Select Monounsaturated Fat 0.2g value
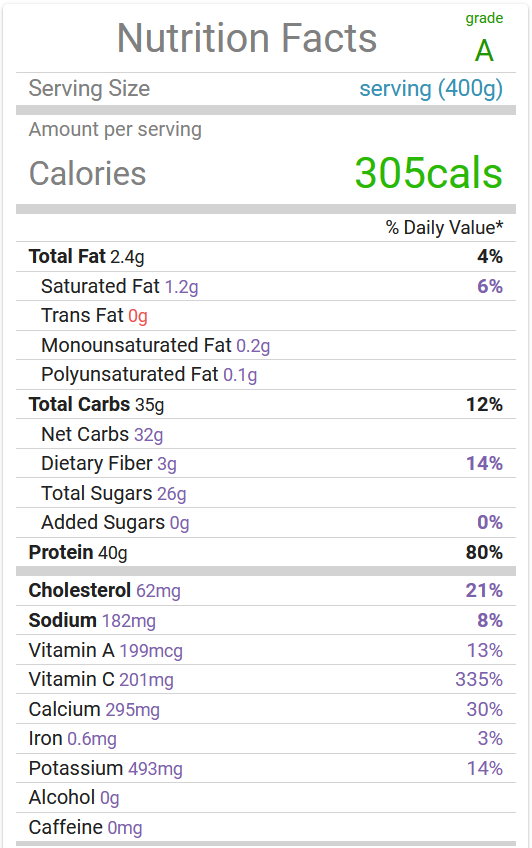This screenshot has width=532, height=848. tap(253, 346)
